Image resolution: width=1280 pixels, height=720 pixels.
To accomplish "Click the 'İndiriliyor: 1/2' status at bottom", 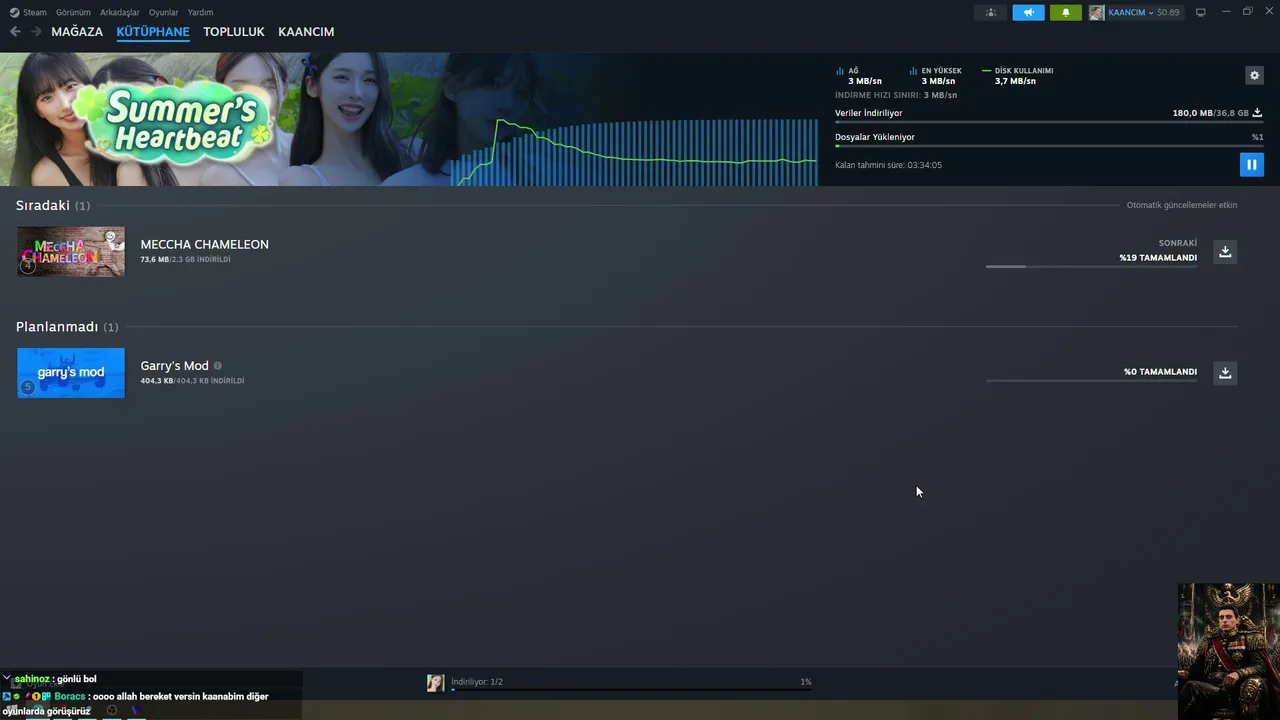I will point(477,682).
